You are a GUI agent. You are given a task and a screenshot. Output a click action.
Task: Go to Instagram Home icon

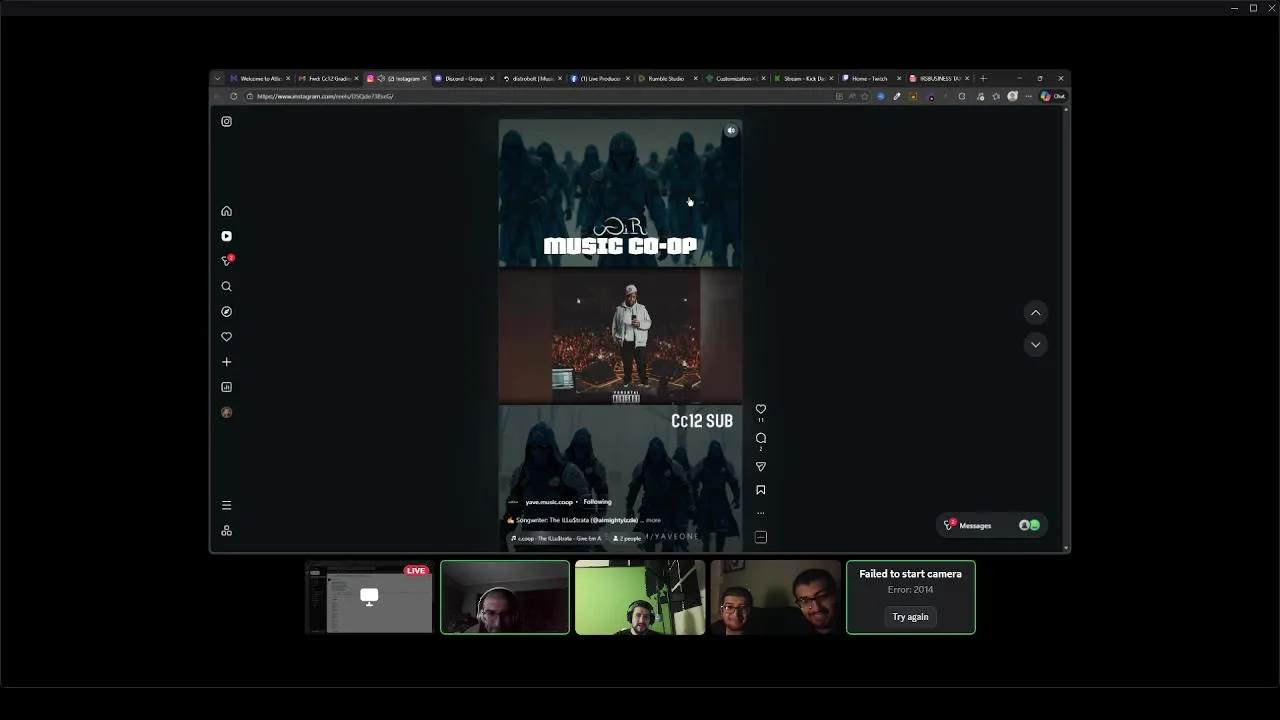[x=226, y=211]
